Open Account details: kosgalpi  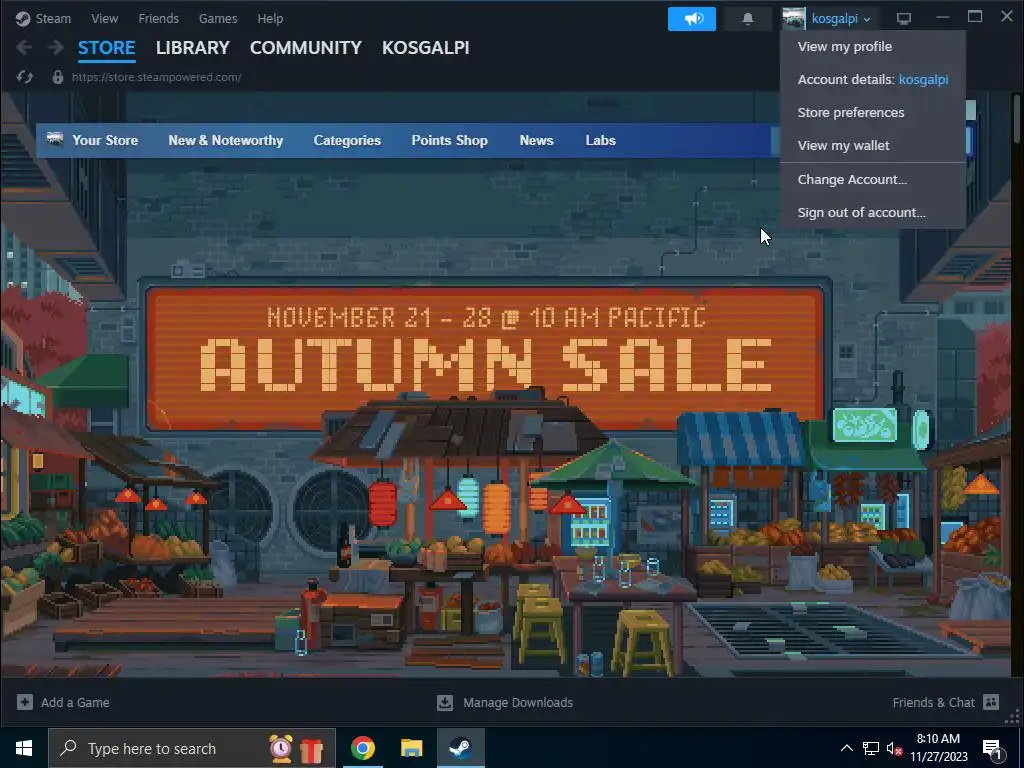(x=872, y=79)
